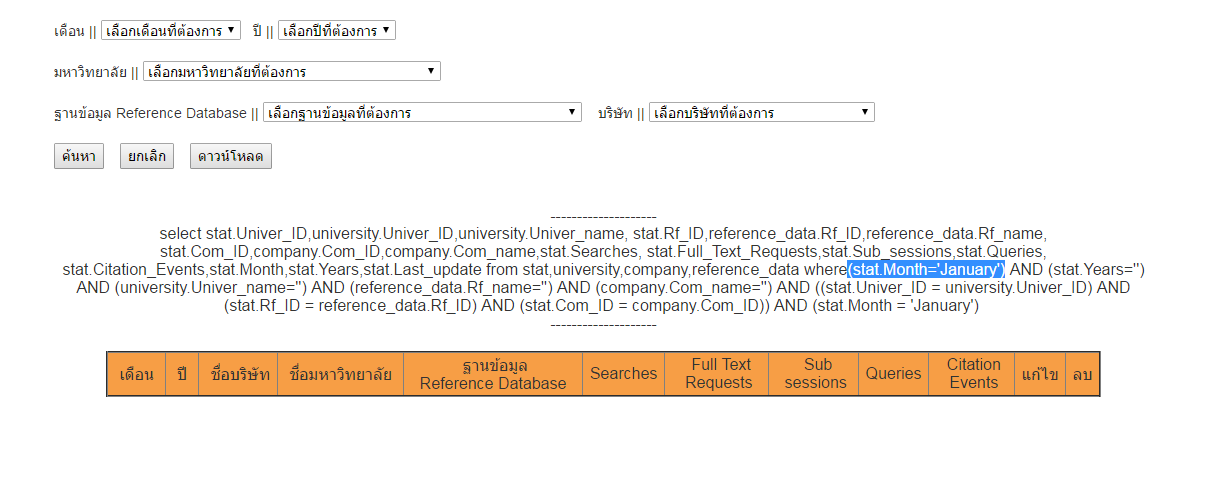Select the ชื่อบริษัท column header
The width and height of the screenshot is (1215, 483).
238,374
